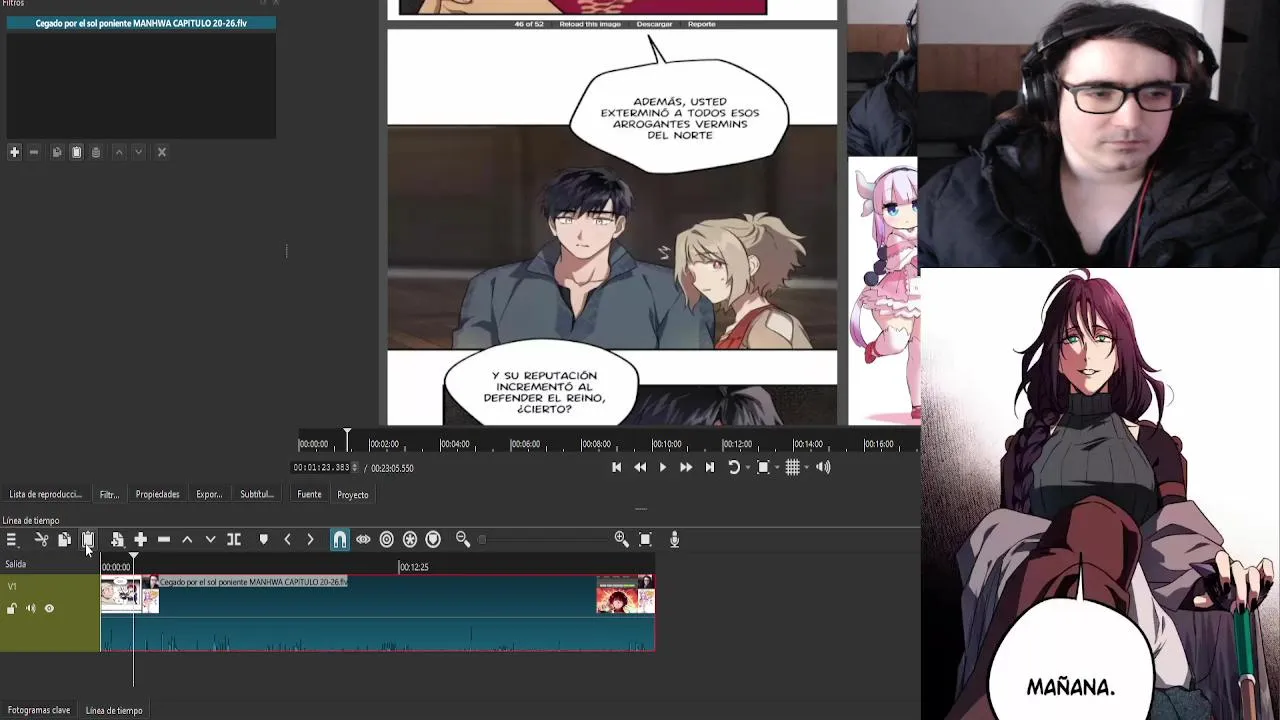Image resolution: width=1280 pixels, height=720 pixels.
Task: Open loop options dropdown arrow
Action: (747, 468)
